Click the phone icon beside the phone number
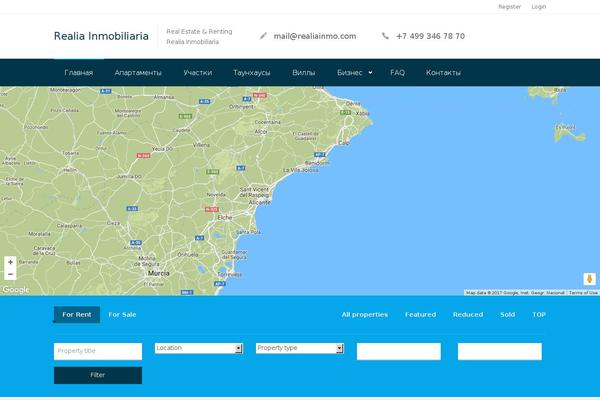This screenshot has height=400, width=600. pos(385,36)
